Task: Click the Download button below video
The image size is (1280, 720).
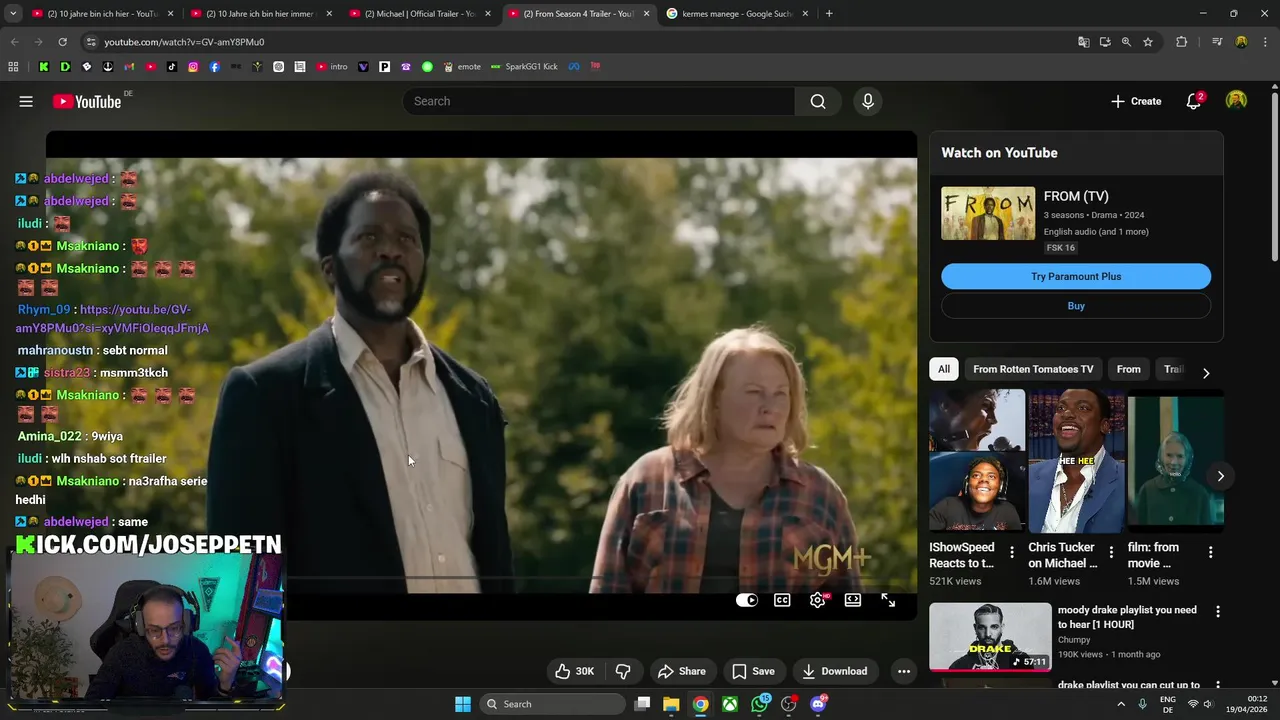Action: pyautogui.click(x=834, y=671)
